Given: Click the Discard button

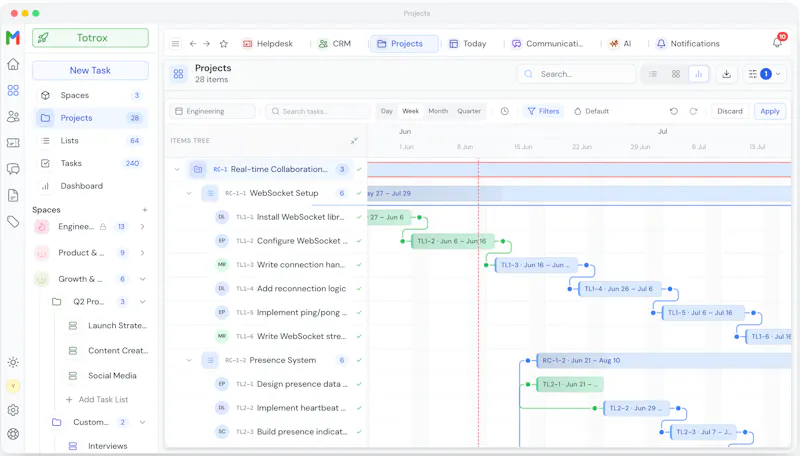Looking at the screenshot, I should [730, 111].
